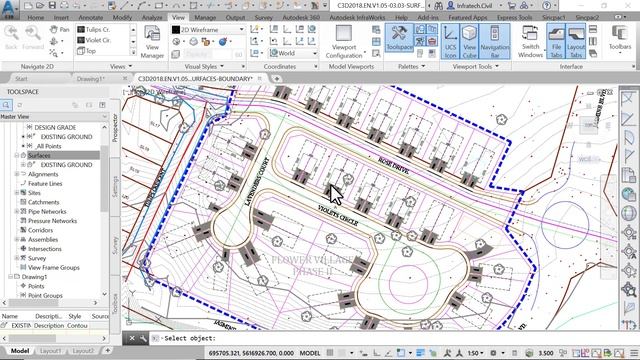Viewport: 640px width, 360px height.
Task: Expand the Alignments tree node
Action: (17, 174)
